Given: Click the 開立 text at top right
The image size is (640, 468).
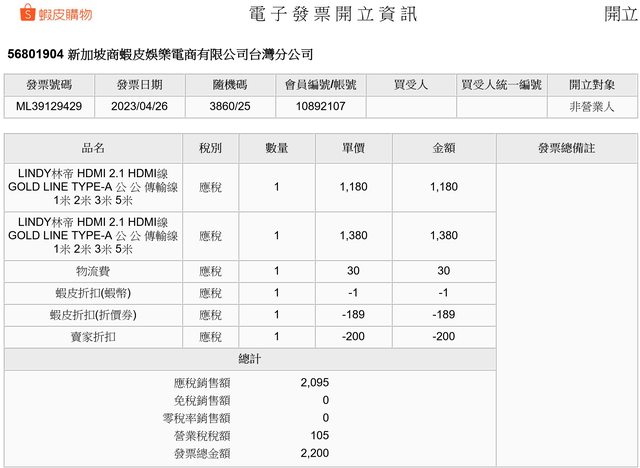Looking at the screenshot, I should [619, 14].
